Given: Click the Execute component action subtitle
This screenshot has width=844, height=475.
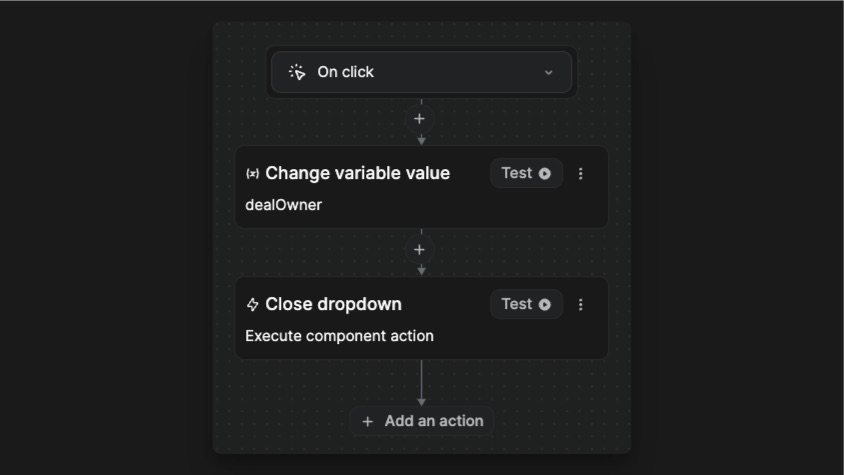Looking at the screenshot, I should coord(339,336).
